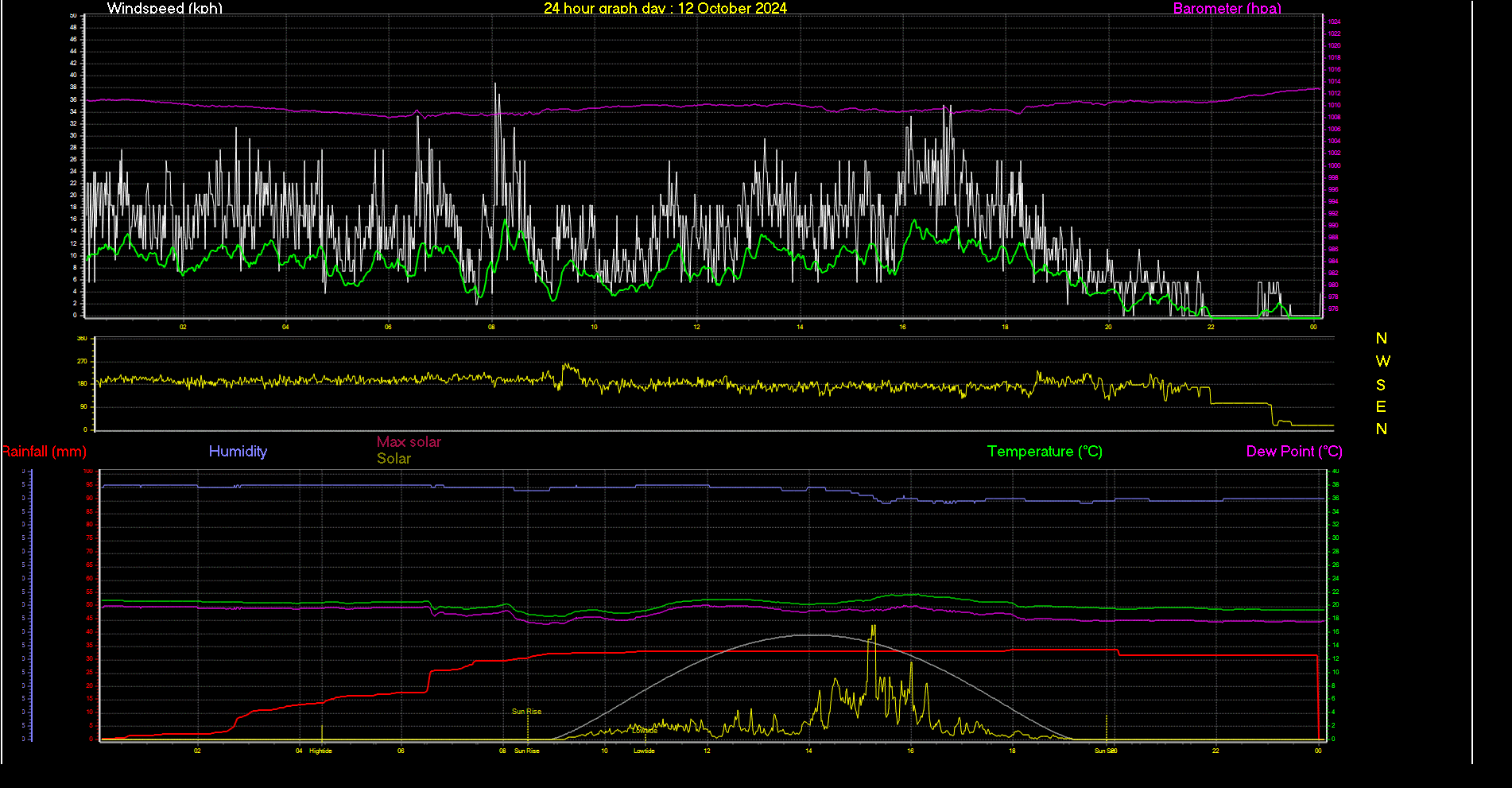Click the "Sun Set" marker label
The image size is (1512, 788).
[1105, 751]
